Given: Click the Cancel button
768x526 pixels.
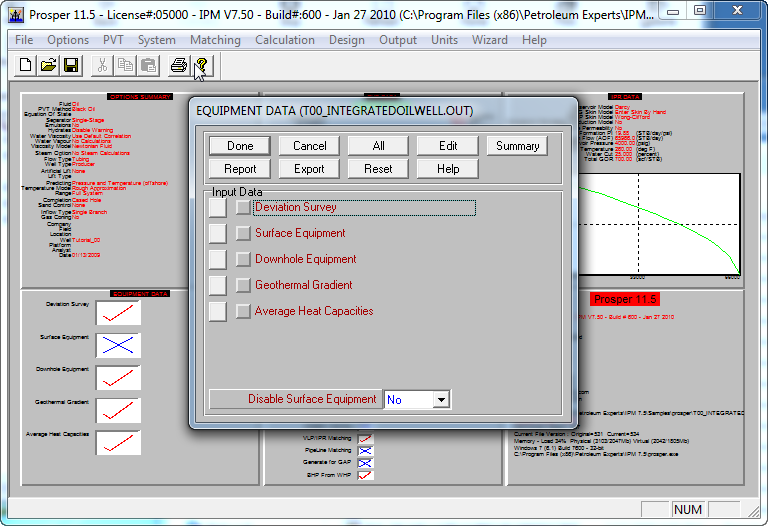Looking at the screenshot, I should click(310, 146).
